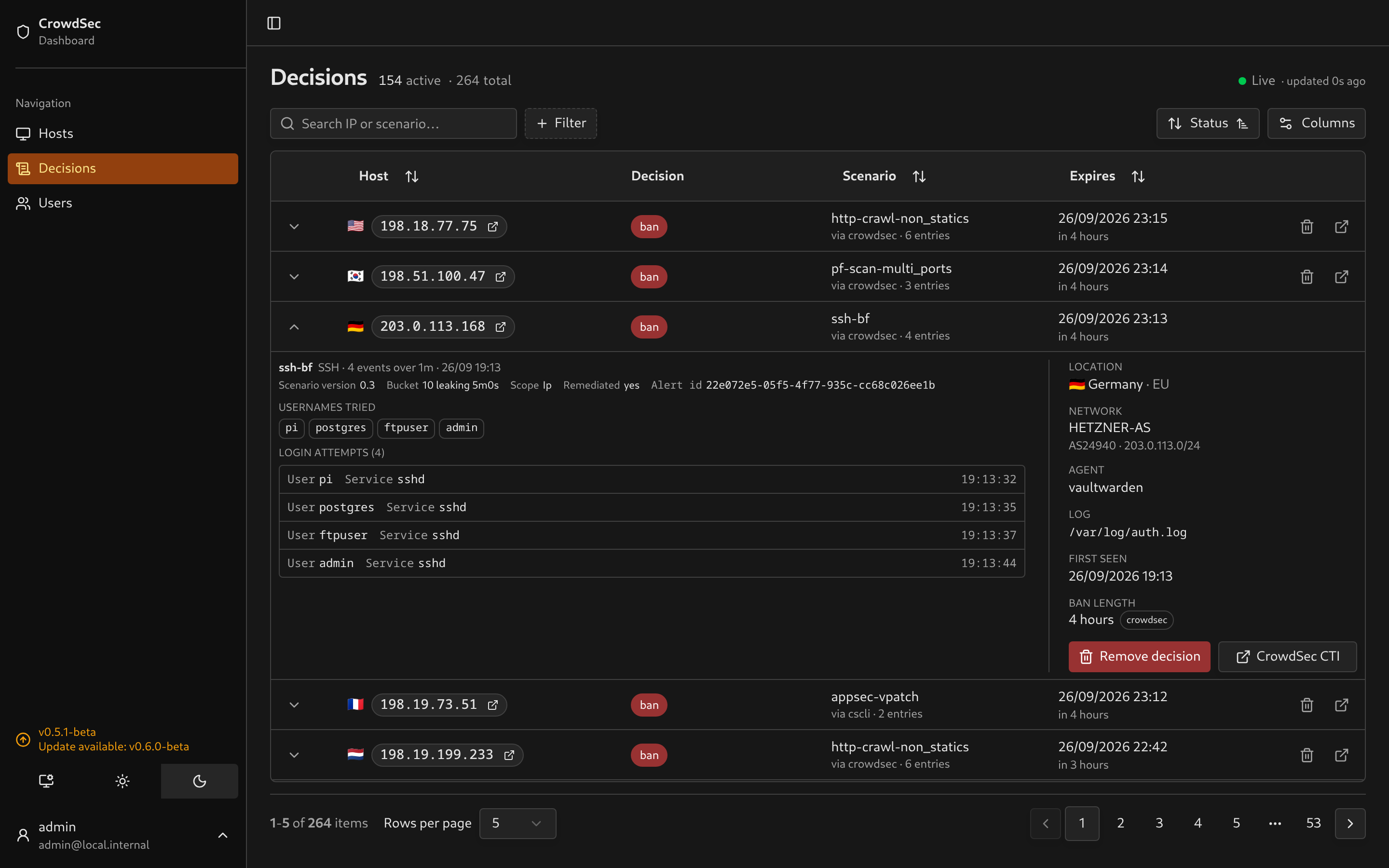Screen dimensions: 1389x868
Task: Go to page 3 in pagination
Action: [x=1159, y=823]
